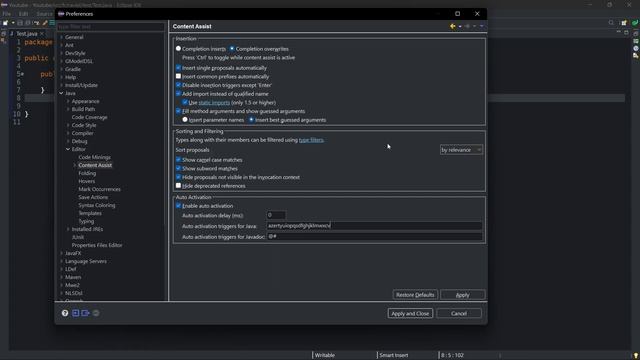
Task: Collapse the Editor tree node
Action: [68, 149]
